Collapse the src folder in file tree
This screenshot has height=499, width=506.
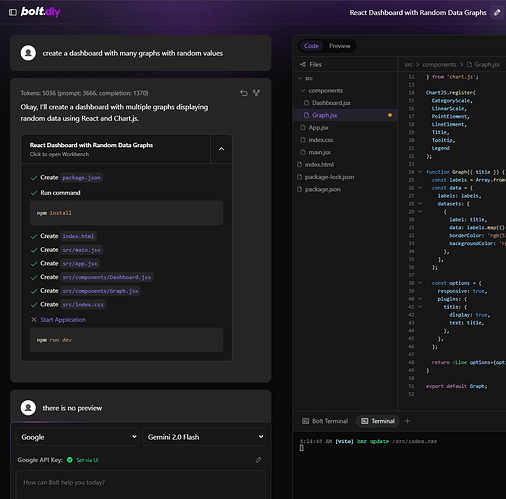click(x=306, y=78)
